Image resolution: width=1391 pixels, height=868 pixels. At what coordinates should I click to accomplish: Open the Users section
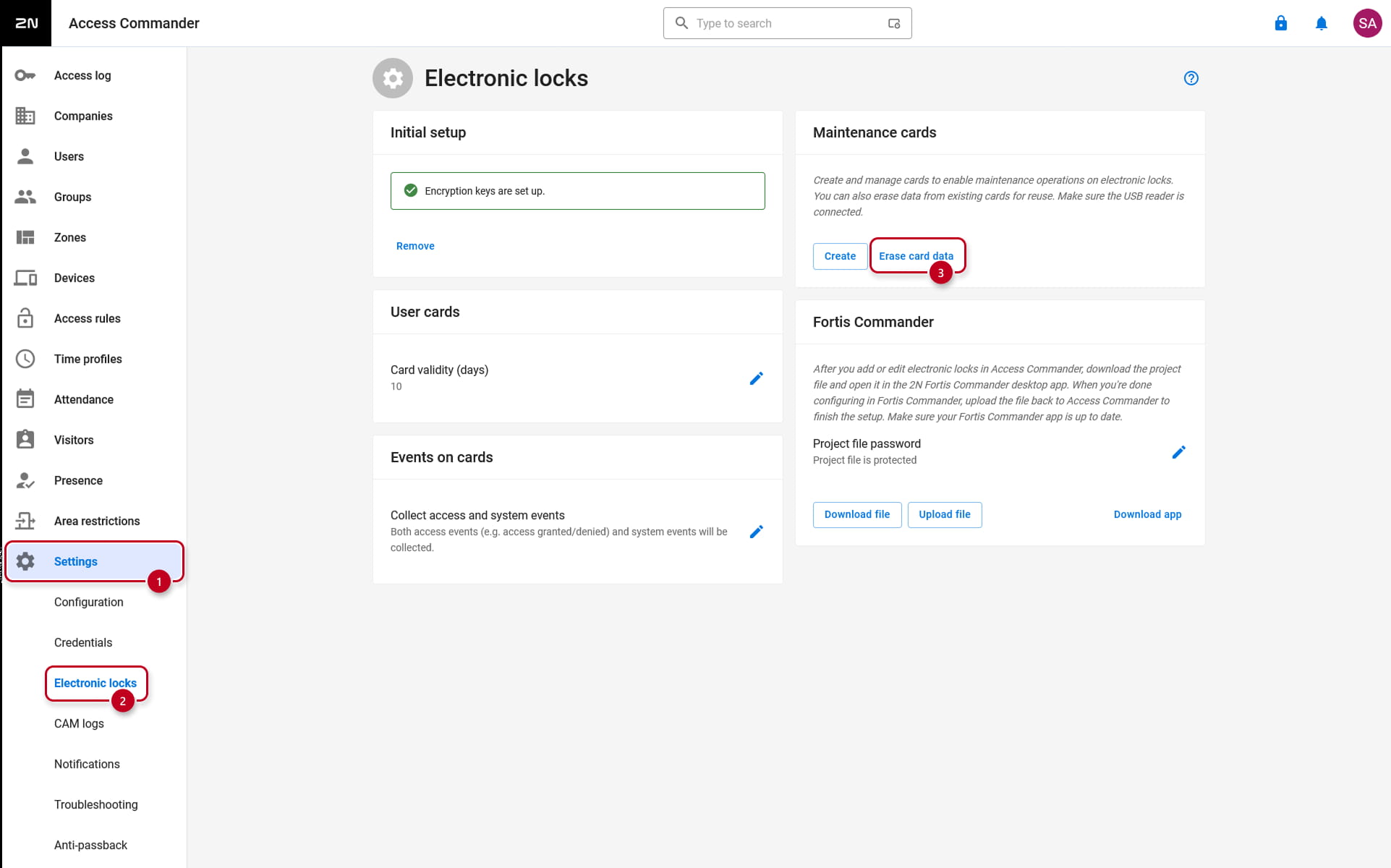tap(94, 156)
